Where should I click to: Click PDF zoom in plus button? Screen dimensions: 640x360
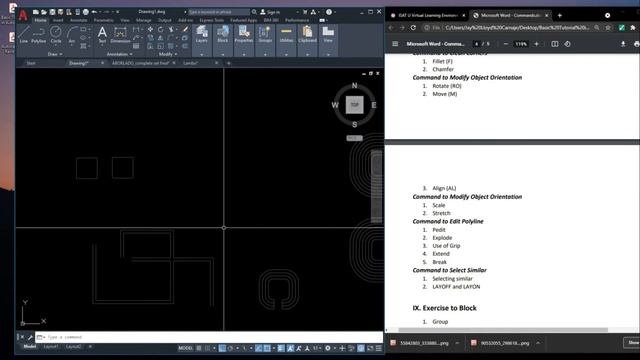536,44
